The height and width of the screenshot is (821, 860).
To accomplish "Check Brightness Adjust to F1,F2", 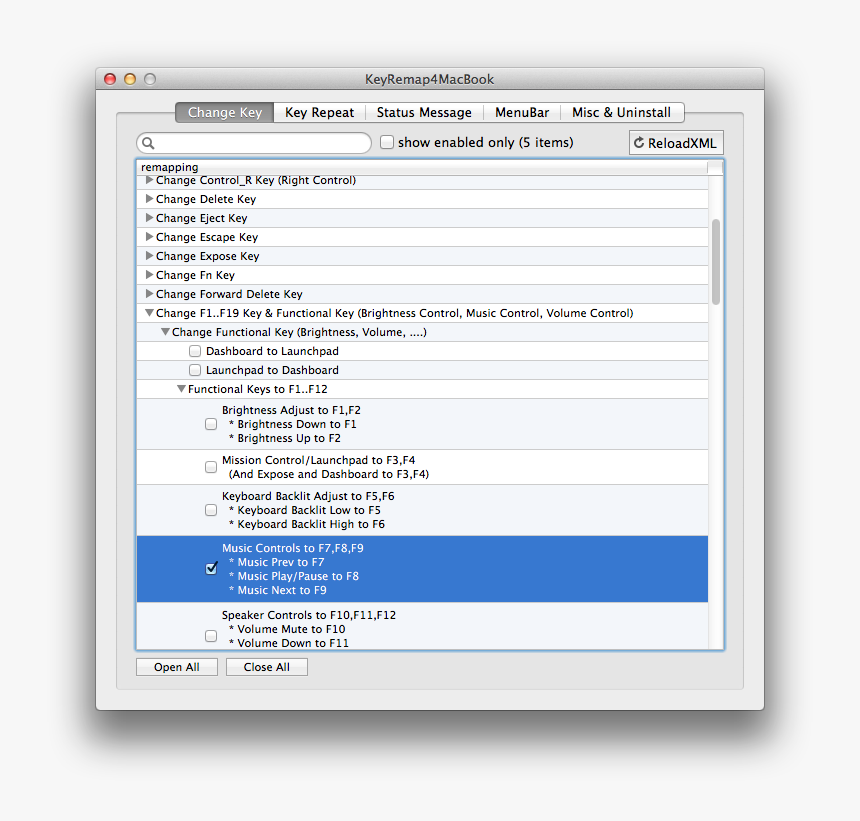I will click(211, 424).
